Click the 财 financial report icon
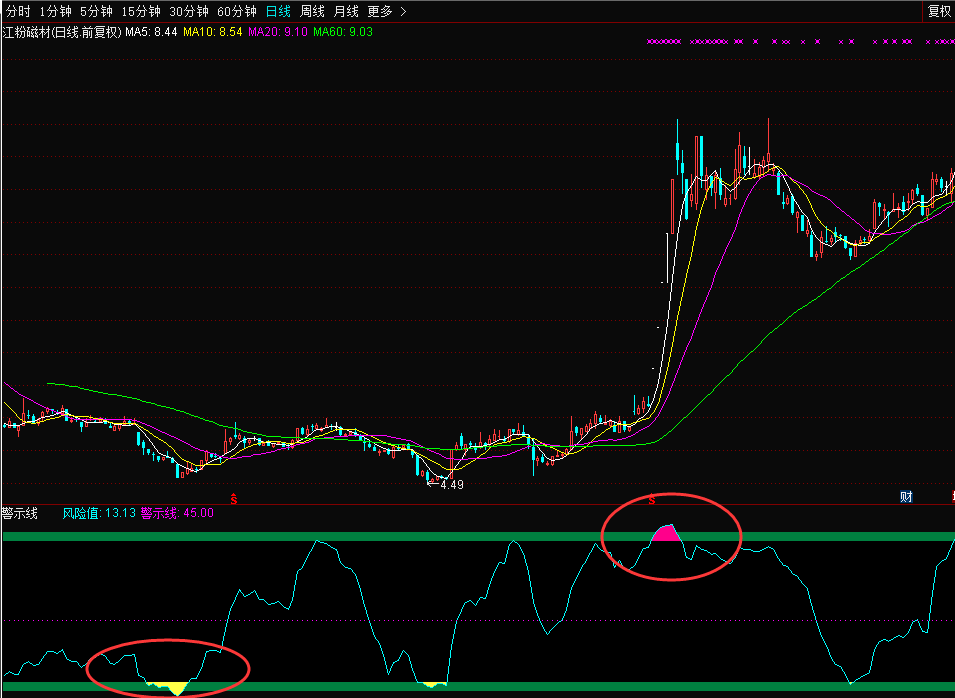The width and height of the screenshot is (955, 698). (906, 496)
